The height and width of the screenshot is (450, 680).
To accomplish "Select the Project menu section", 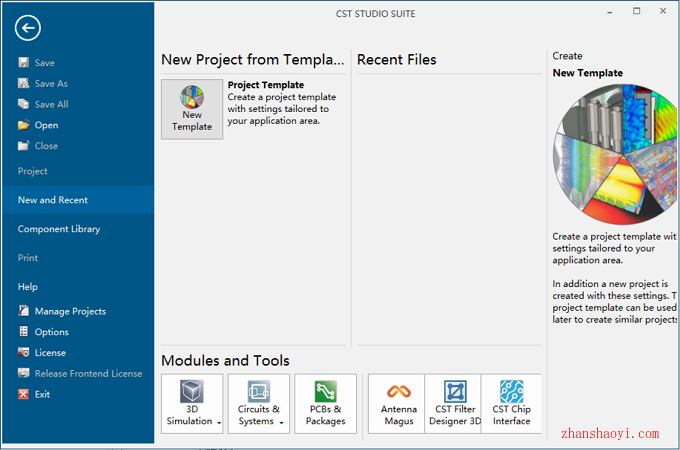I will [33, 171].
